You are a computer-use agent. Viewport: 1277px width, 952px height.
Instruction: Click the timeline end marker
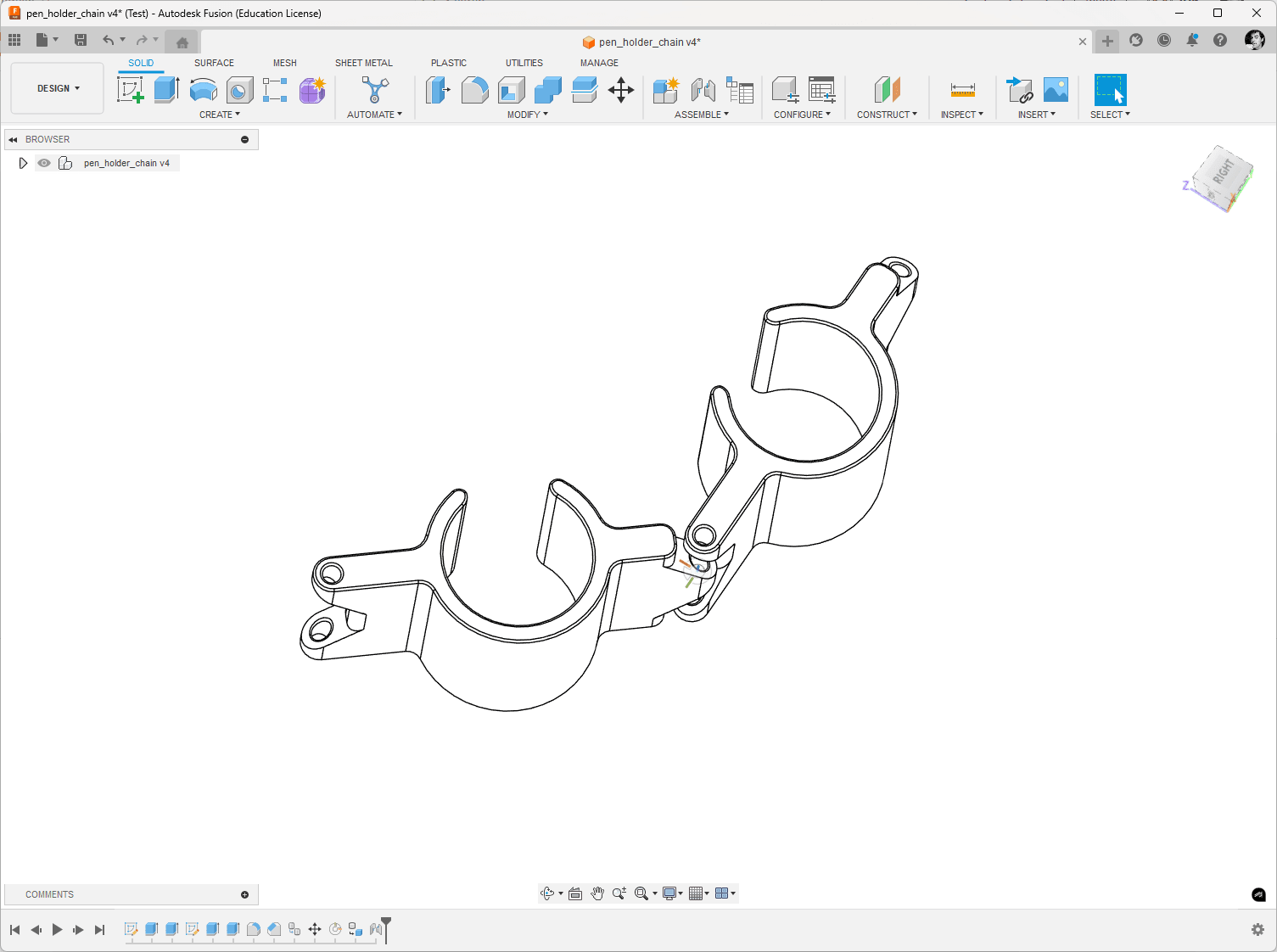pyautogui.click(x=386, y=928)
